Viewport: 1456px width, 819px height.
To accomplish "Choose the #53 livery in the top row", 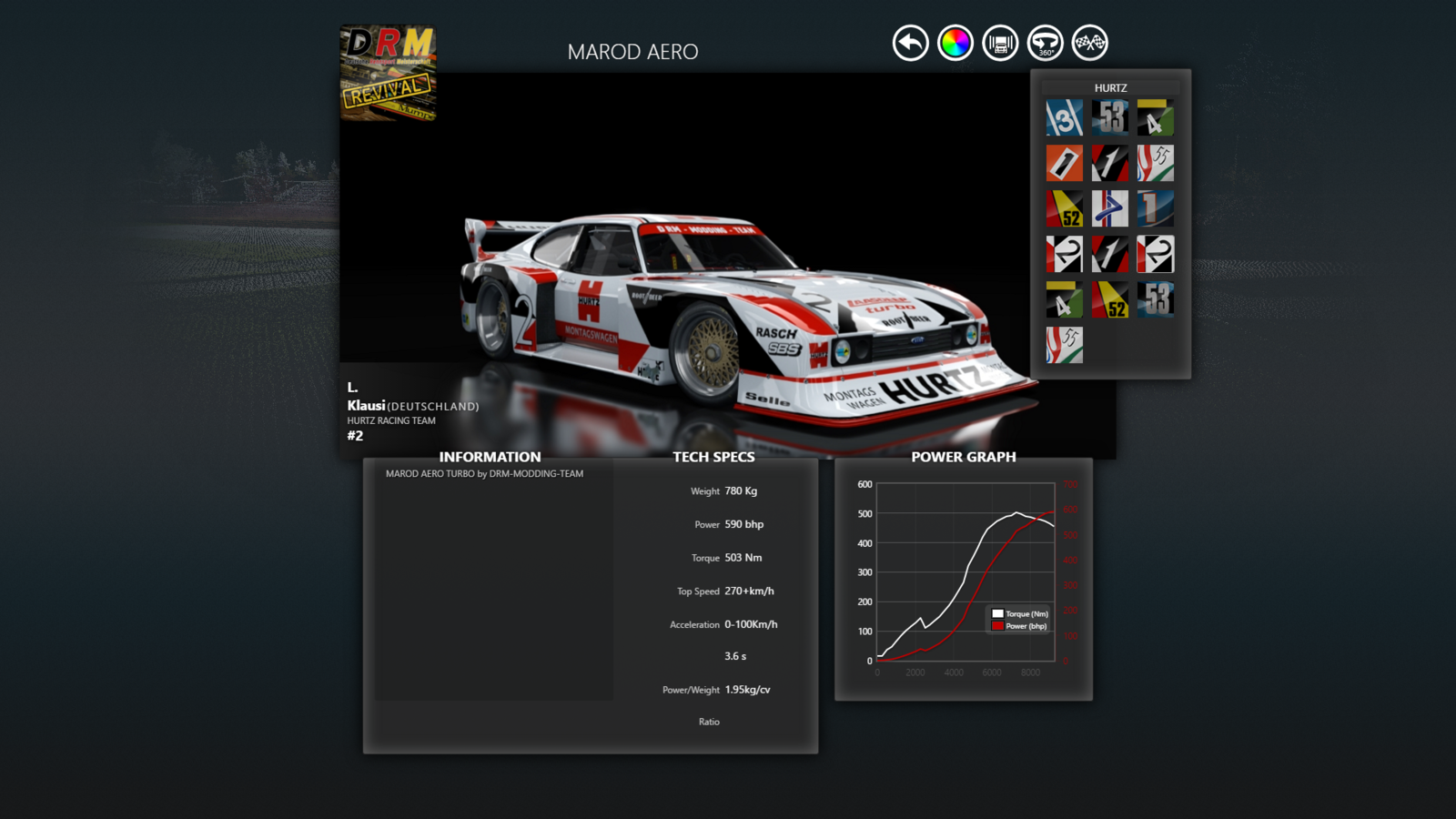I will (1110, 118).
